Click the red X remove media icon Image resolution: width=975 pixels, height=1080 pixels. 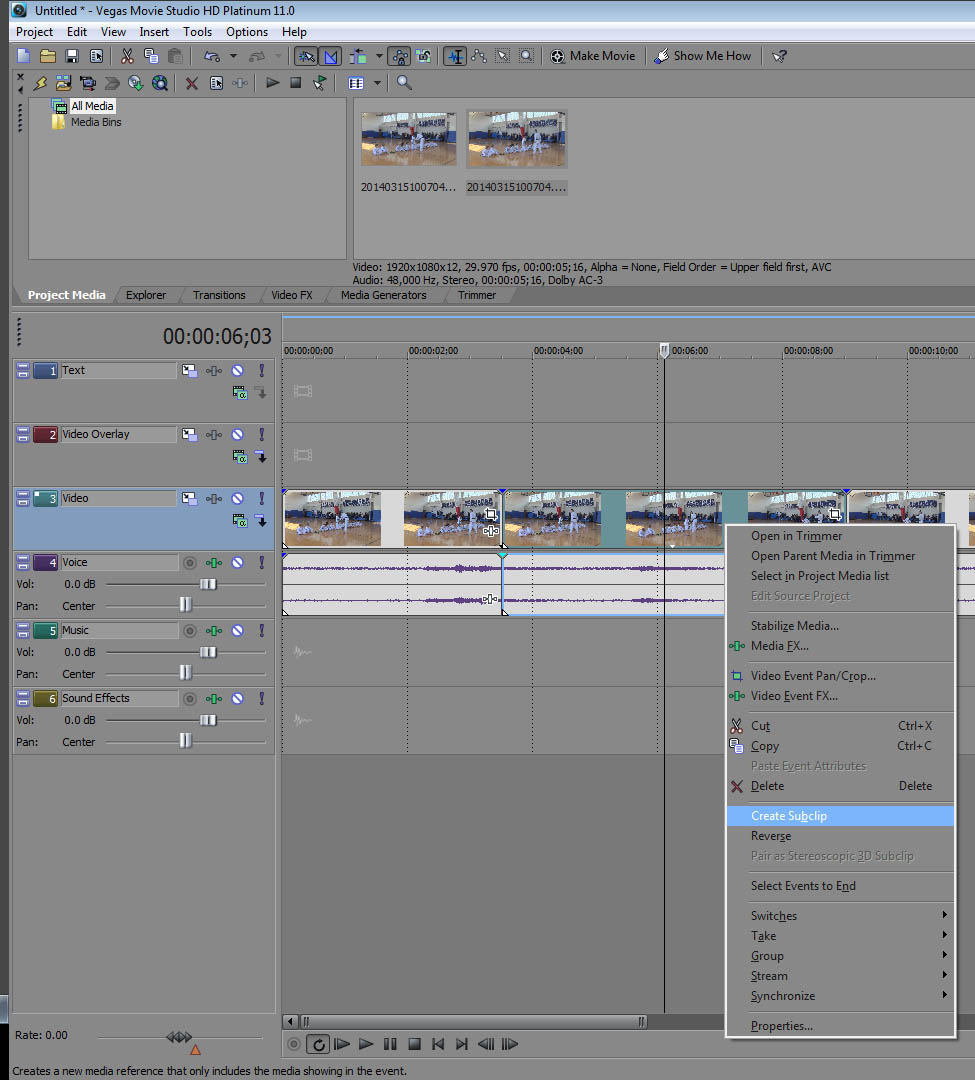[191, 83]
